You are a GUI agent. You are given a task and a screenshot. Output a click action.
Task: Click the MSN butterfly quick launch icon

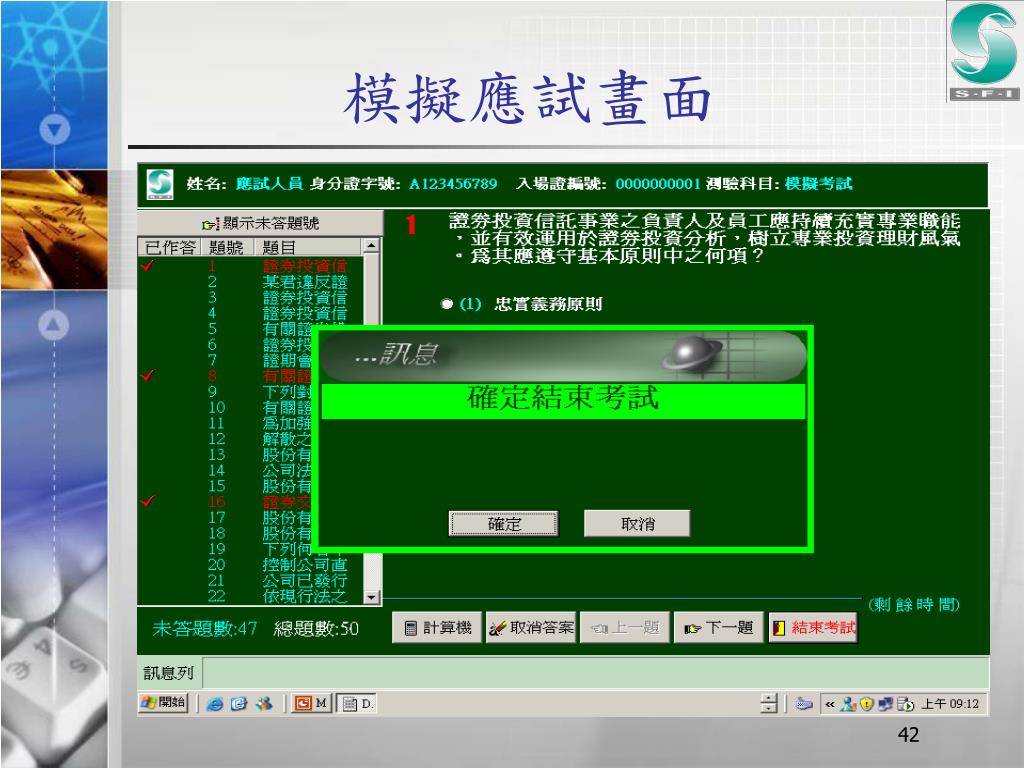(264, 703)
